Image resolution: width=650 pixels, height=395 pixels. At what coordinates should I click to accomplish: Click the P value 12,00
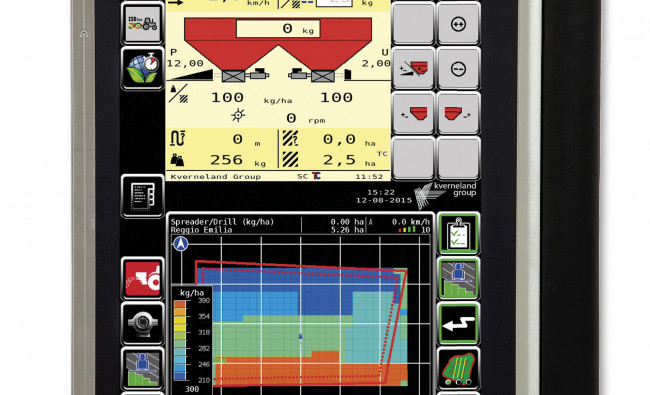click(x=185, y=64)
